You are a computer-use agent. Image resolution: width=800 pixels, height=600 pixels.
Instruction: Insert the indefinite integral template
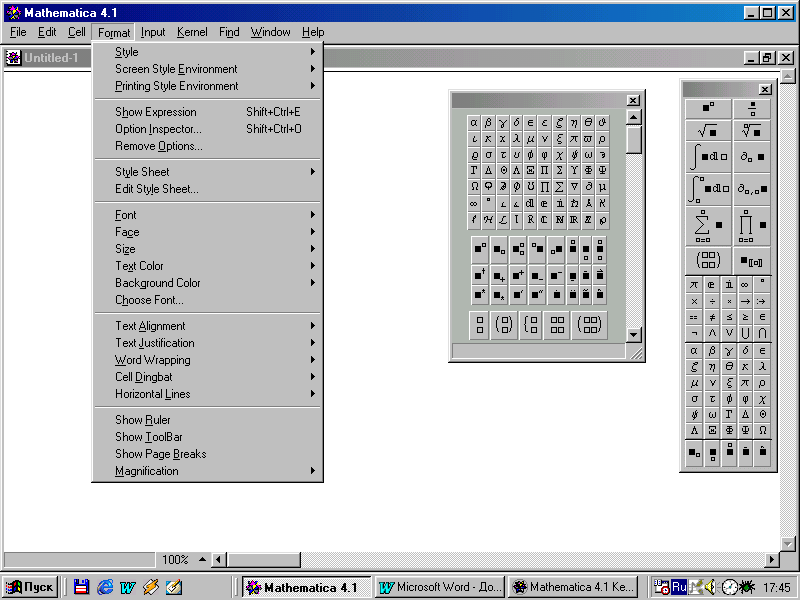pyautogui.click(x=708, y=157)
